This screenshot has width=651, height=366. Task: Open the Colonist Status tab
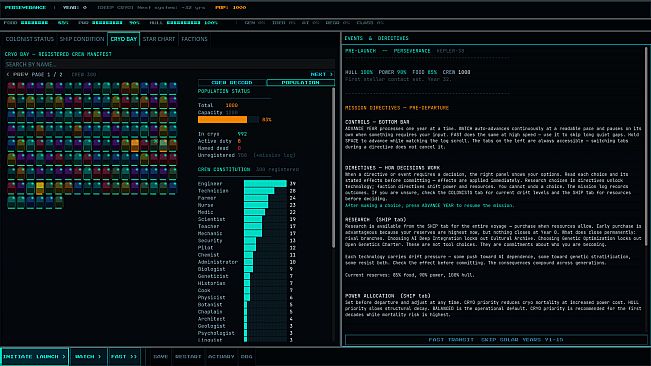29,39
